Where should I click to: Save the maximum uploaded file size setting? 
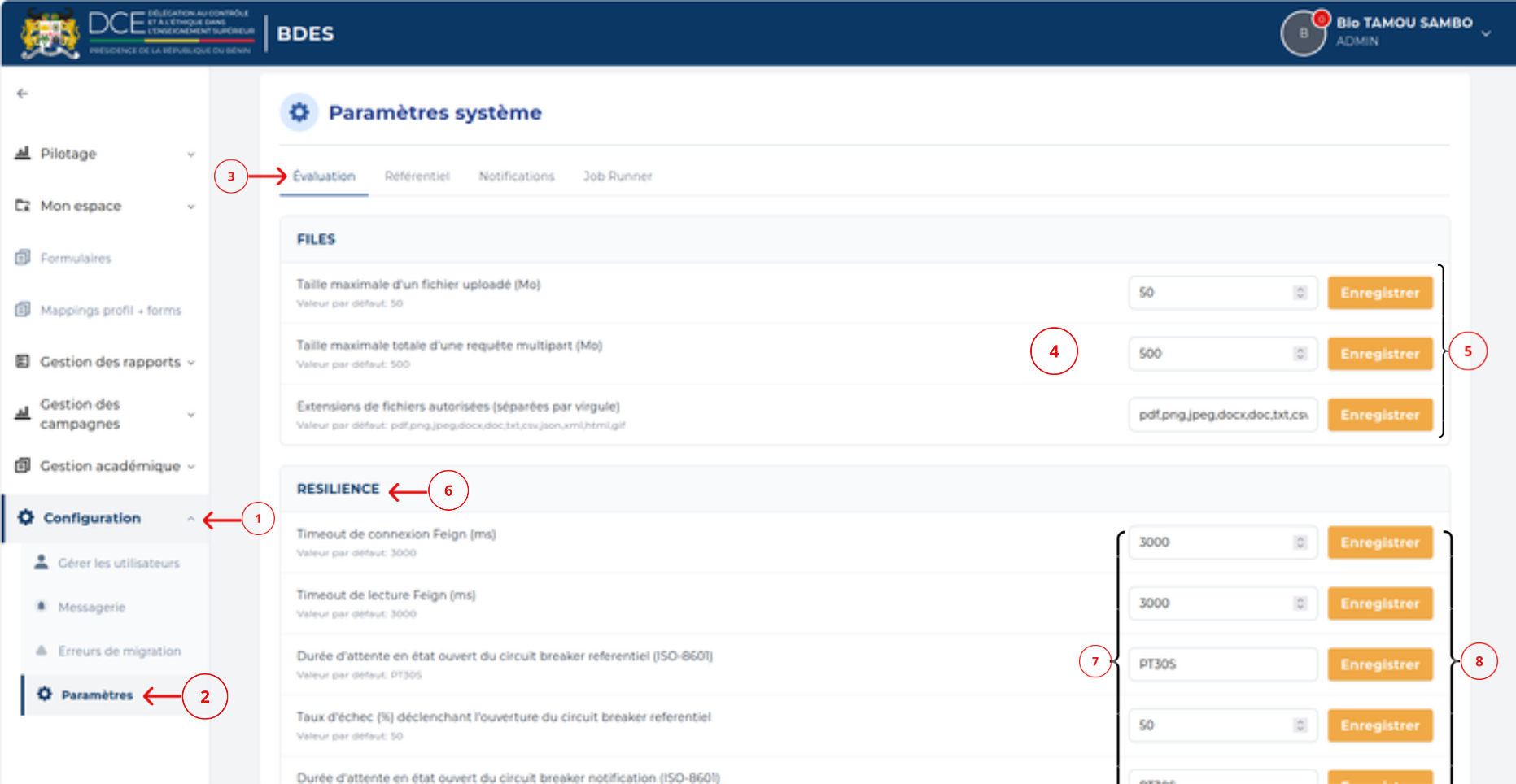[x=1380, y=293]
